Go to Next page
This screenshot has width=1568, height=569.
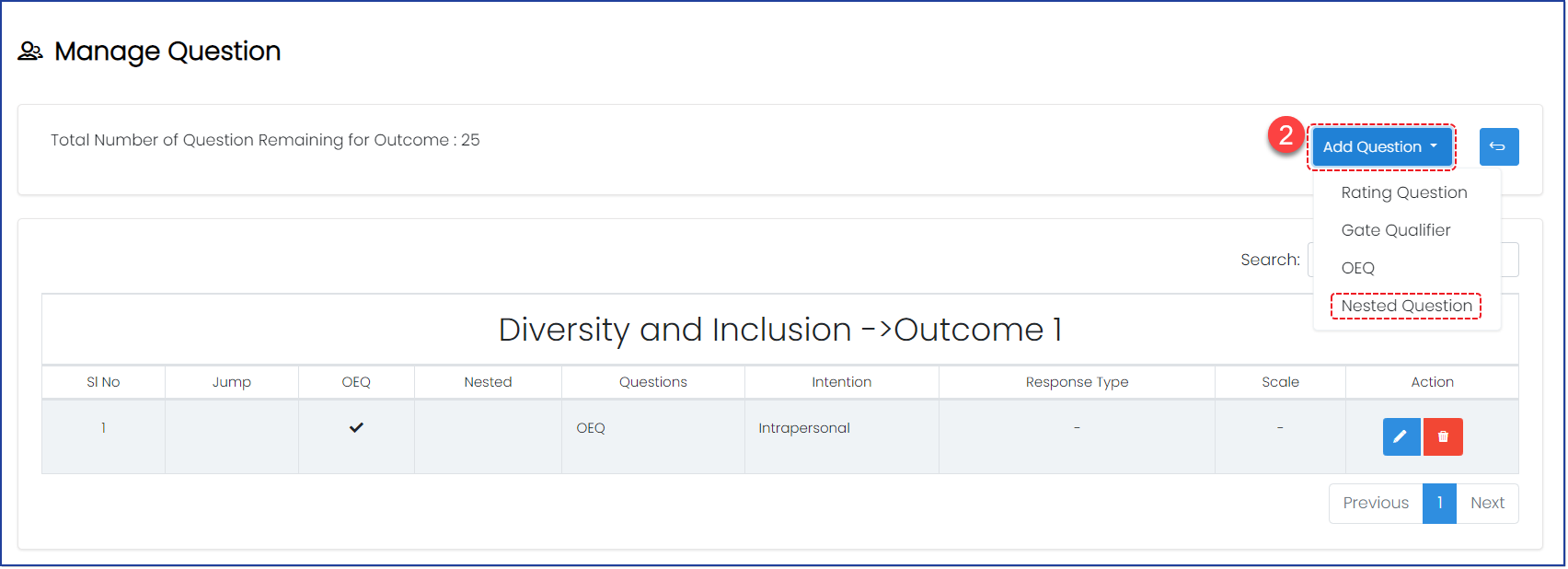(1487, 503)
